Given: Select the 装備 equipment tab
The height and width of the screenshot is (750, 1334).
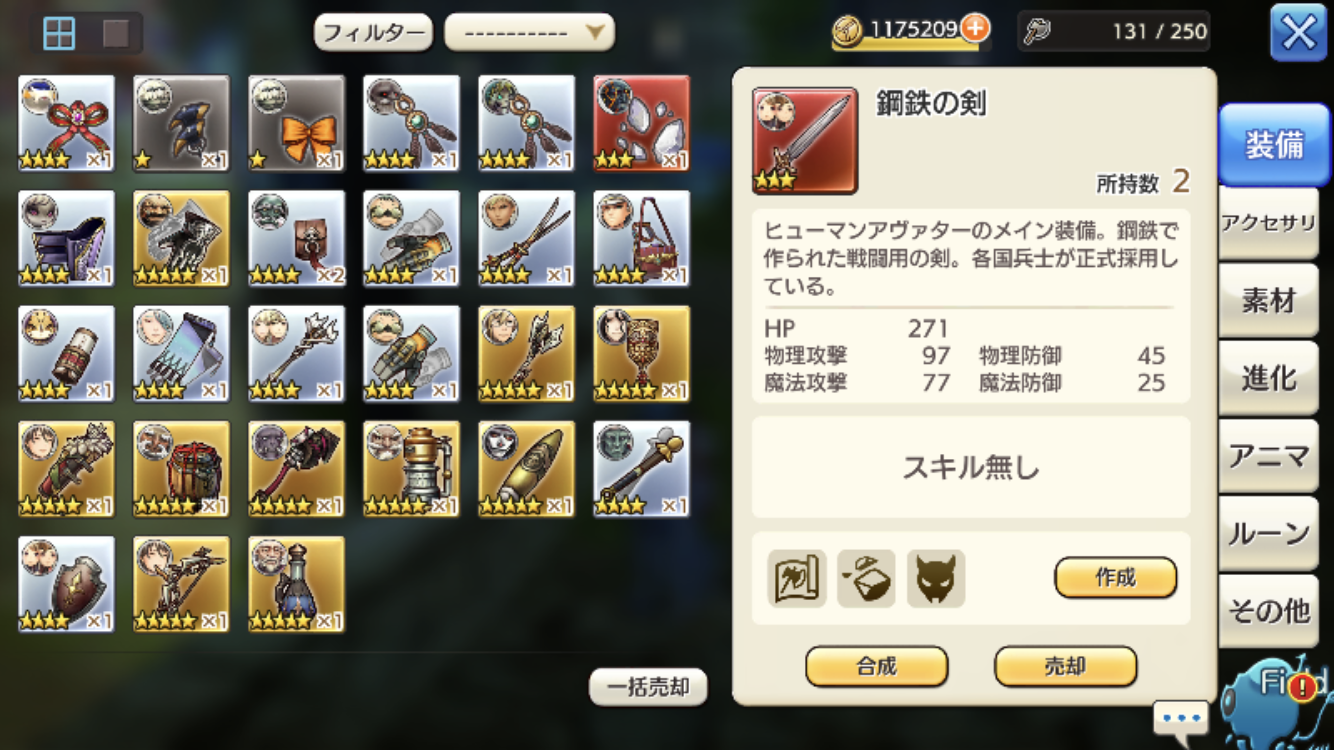Looking at the screenshot, I should coord(1273,145).
